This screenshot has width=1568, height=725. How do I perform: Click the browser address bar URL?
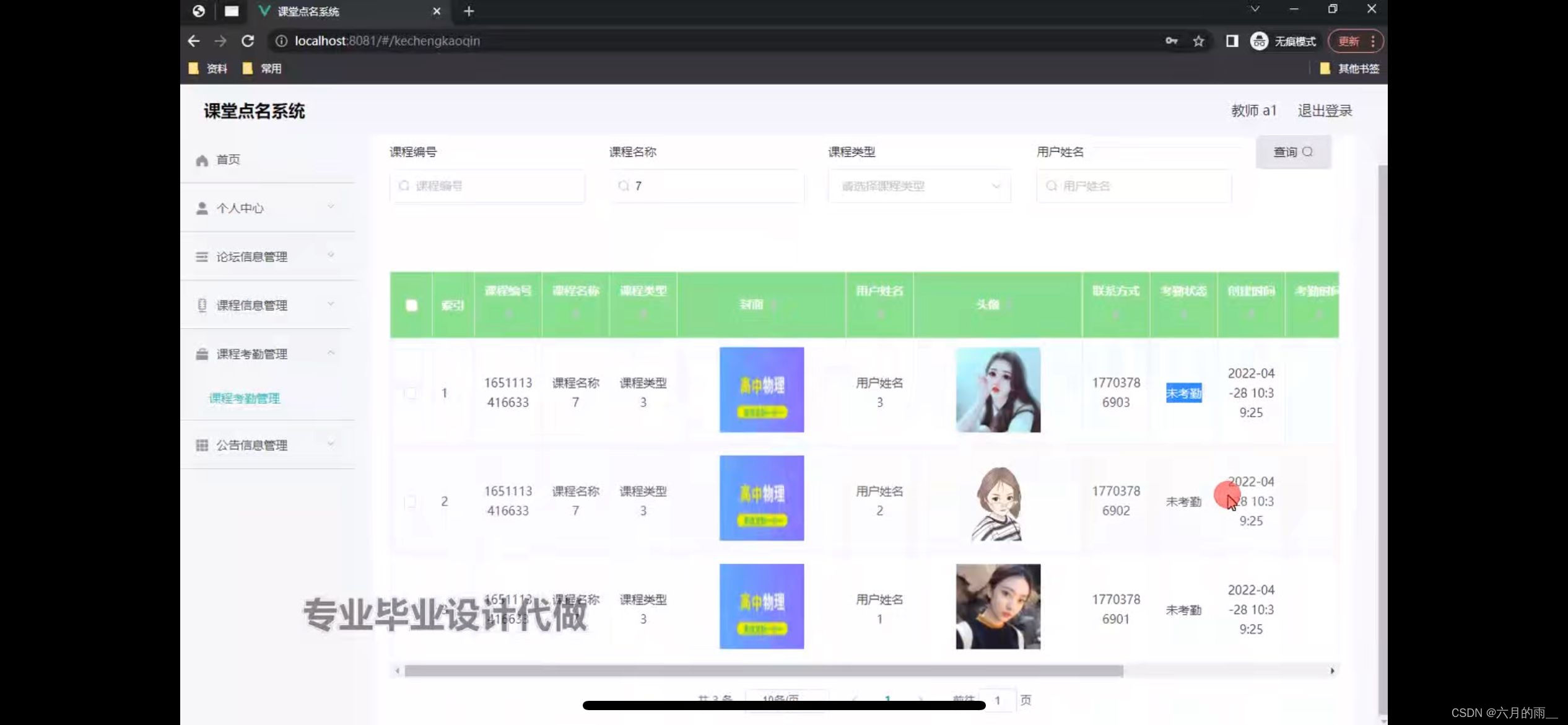coord(387,41)
